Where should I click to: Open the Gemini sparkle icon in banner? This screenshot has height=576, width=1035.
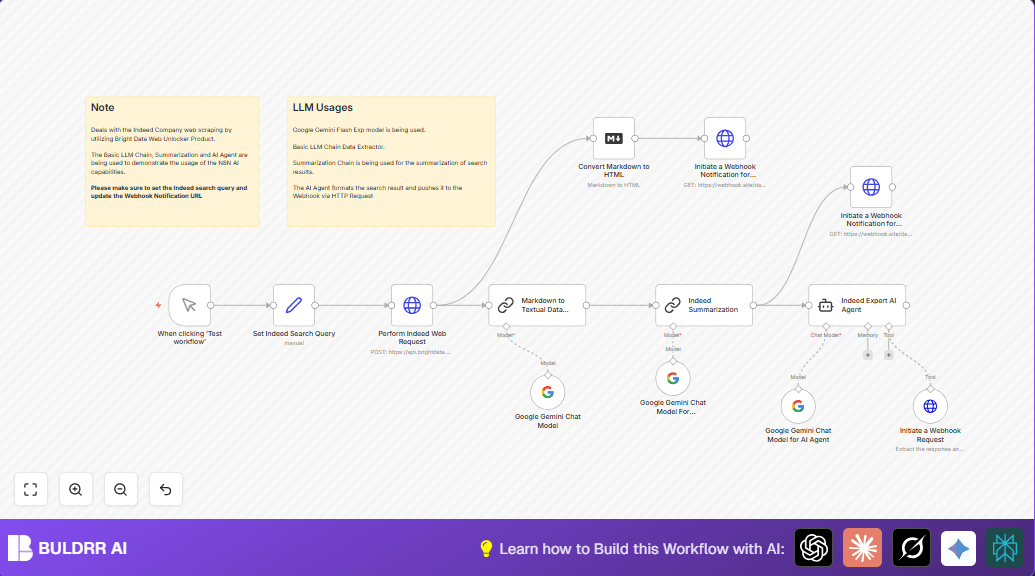pos(958,548)
